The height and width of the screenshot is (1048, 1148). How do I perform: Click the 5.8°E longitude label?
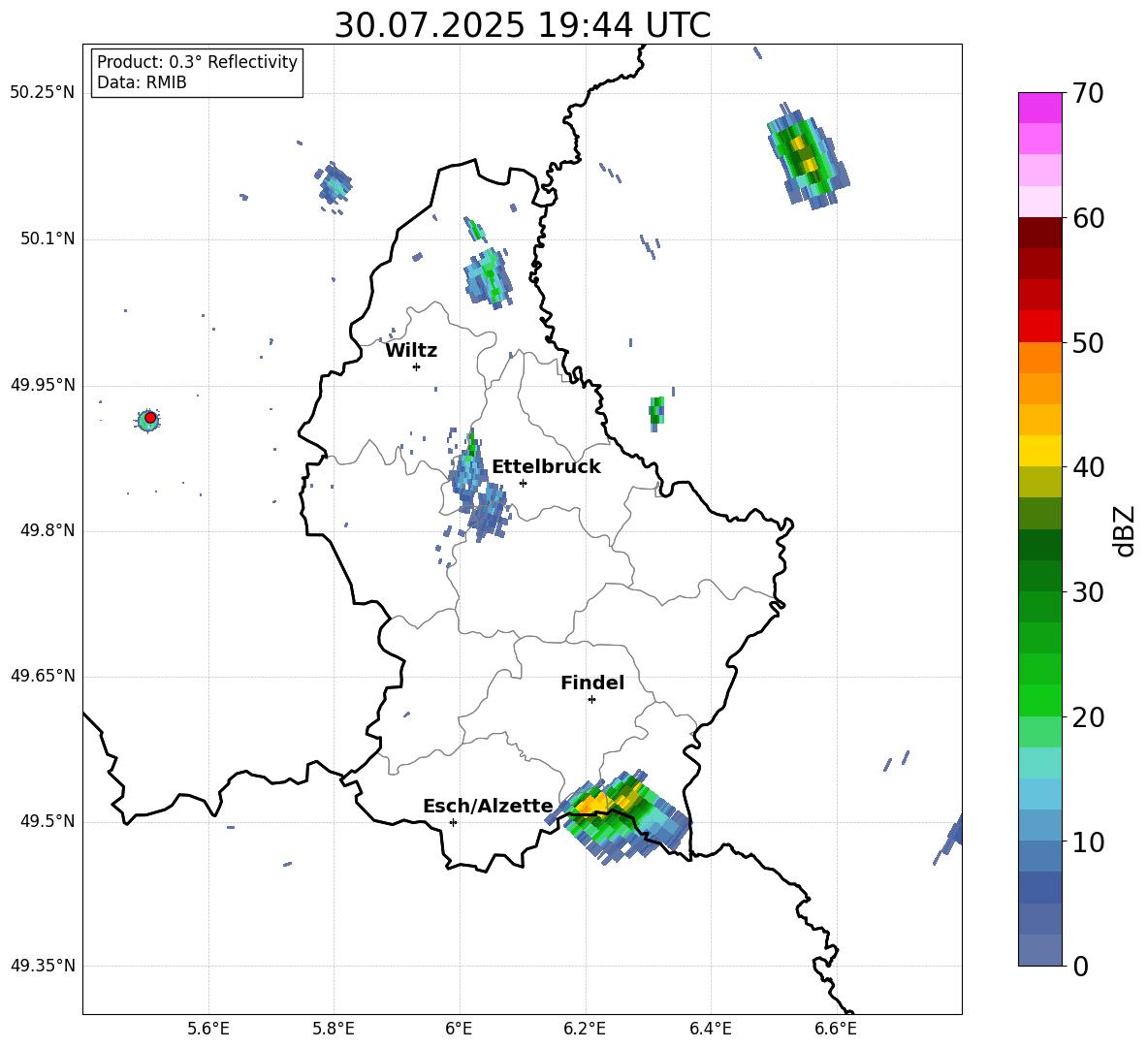334,1029
